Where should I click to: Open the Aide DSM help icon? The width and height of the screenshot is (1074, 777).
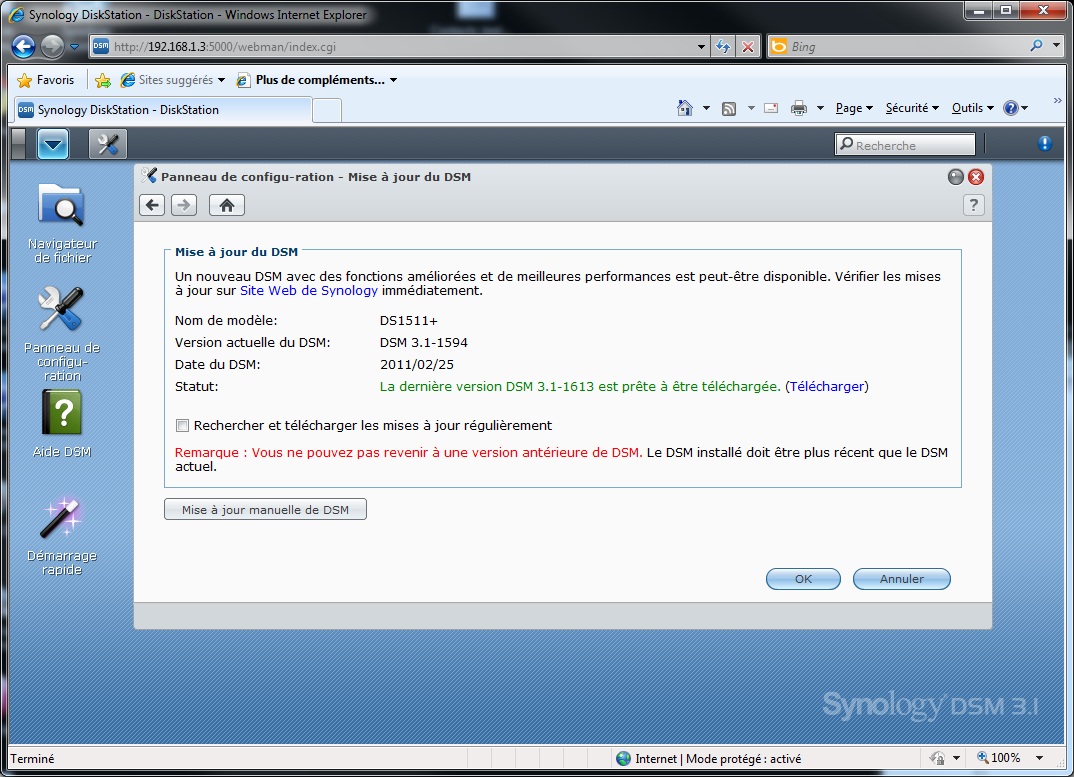click(x=62, y=423)
